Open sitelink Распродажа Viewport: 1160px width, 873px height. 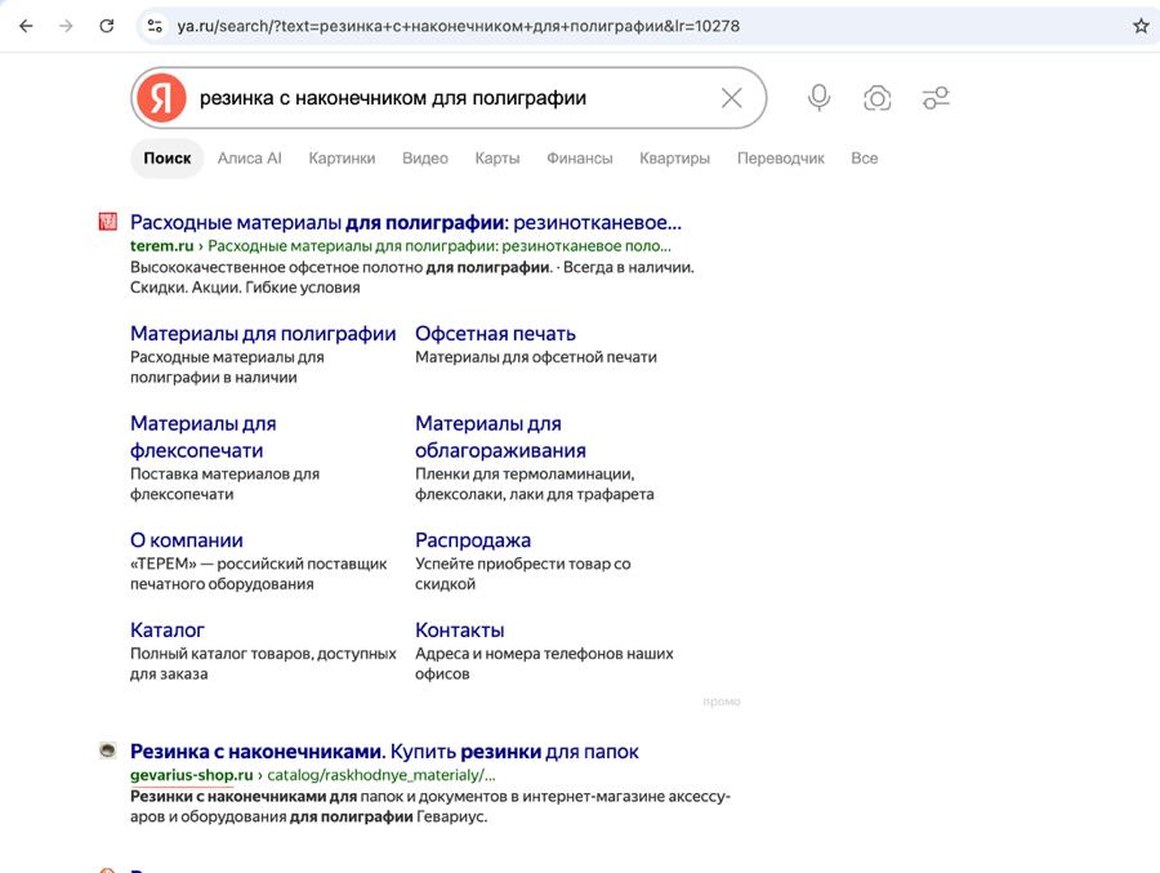[x=473, y=540]
